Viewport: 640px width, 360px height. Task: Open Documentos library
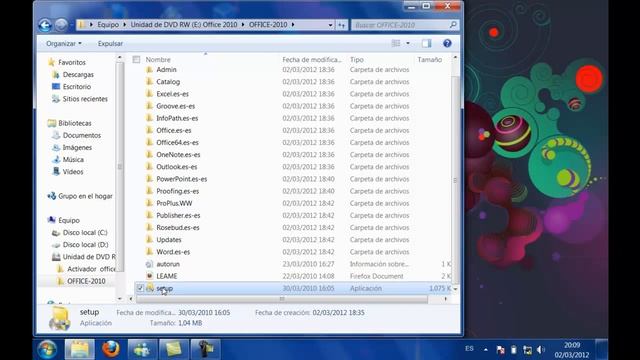pos(76,135)
